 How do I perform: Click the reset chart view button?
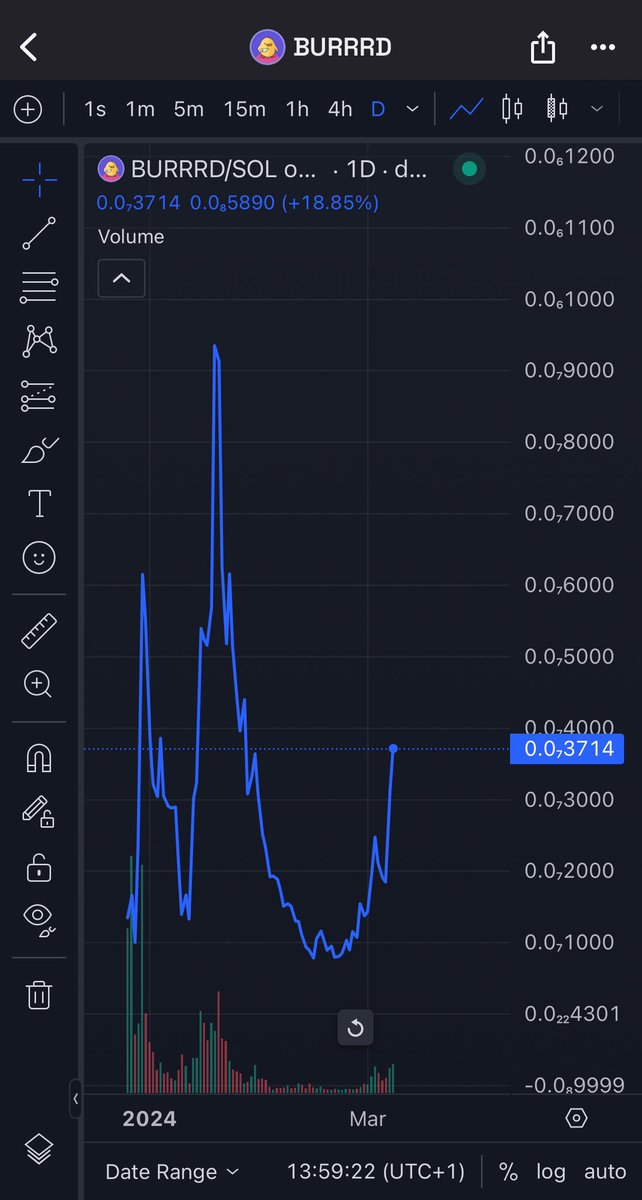point(355,1028)
